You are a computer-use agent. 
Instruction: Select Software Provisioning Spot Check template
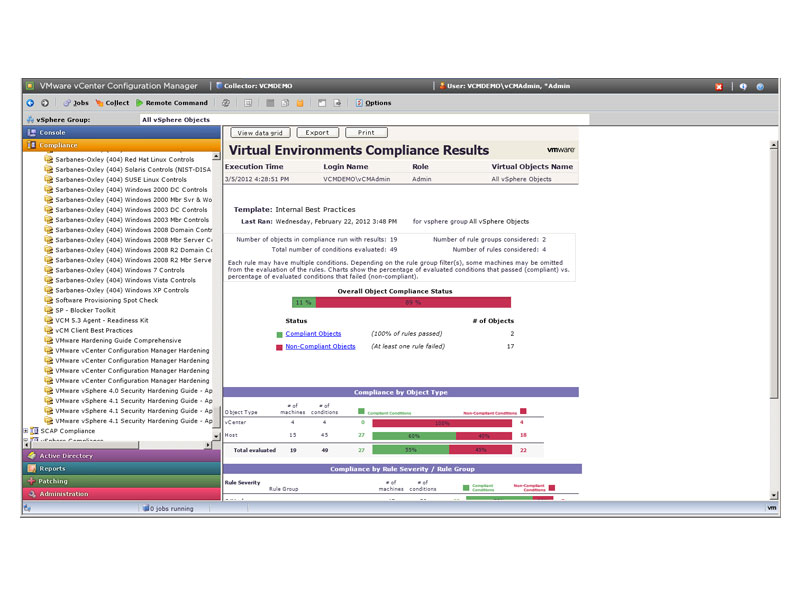(107, 301)
